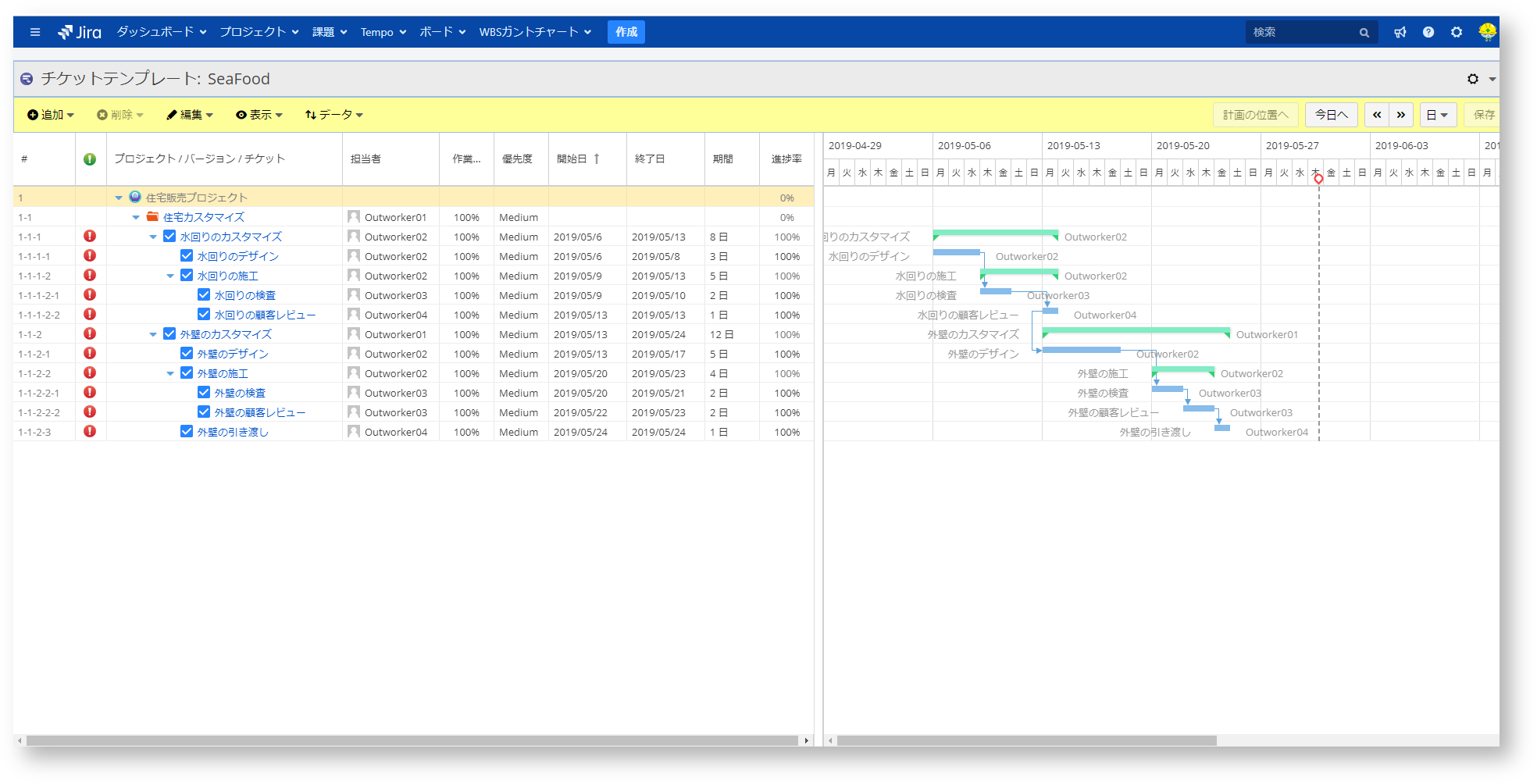Click red alert icon on row 1-1-2-3

point(90,431)
